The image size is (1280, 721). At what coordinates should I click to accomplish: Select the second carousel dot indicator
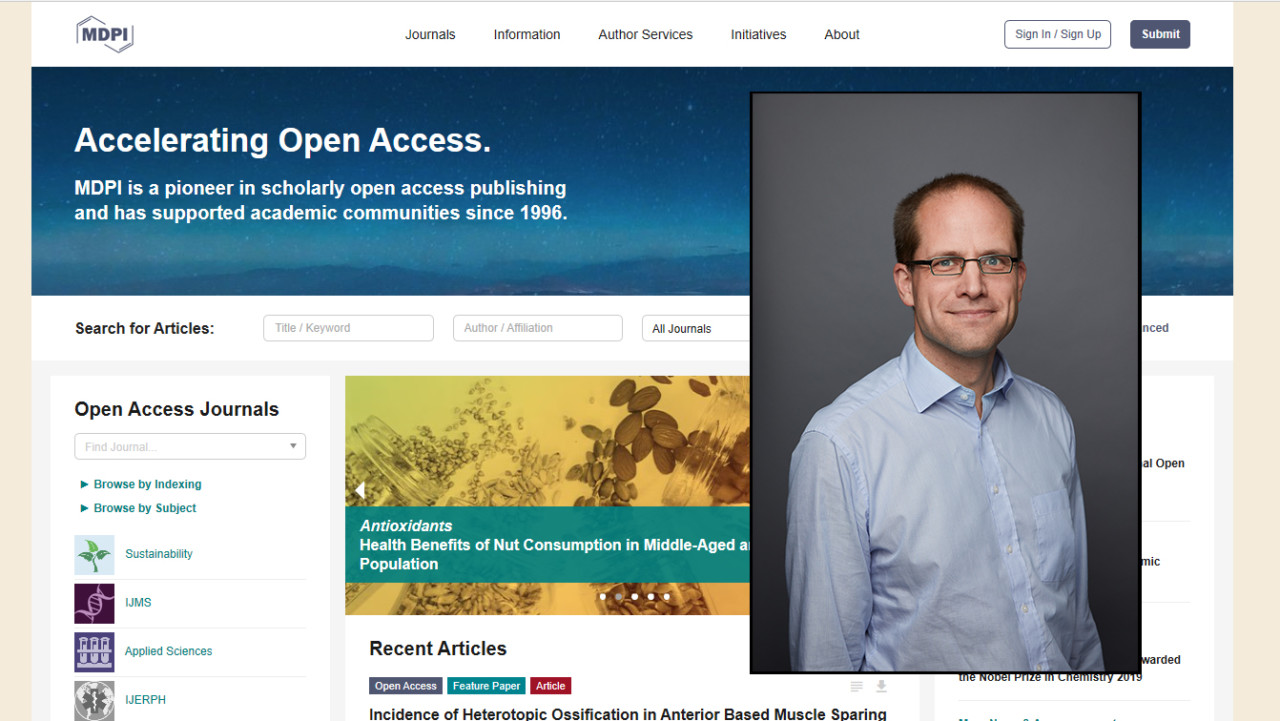[618, 597]
